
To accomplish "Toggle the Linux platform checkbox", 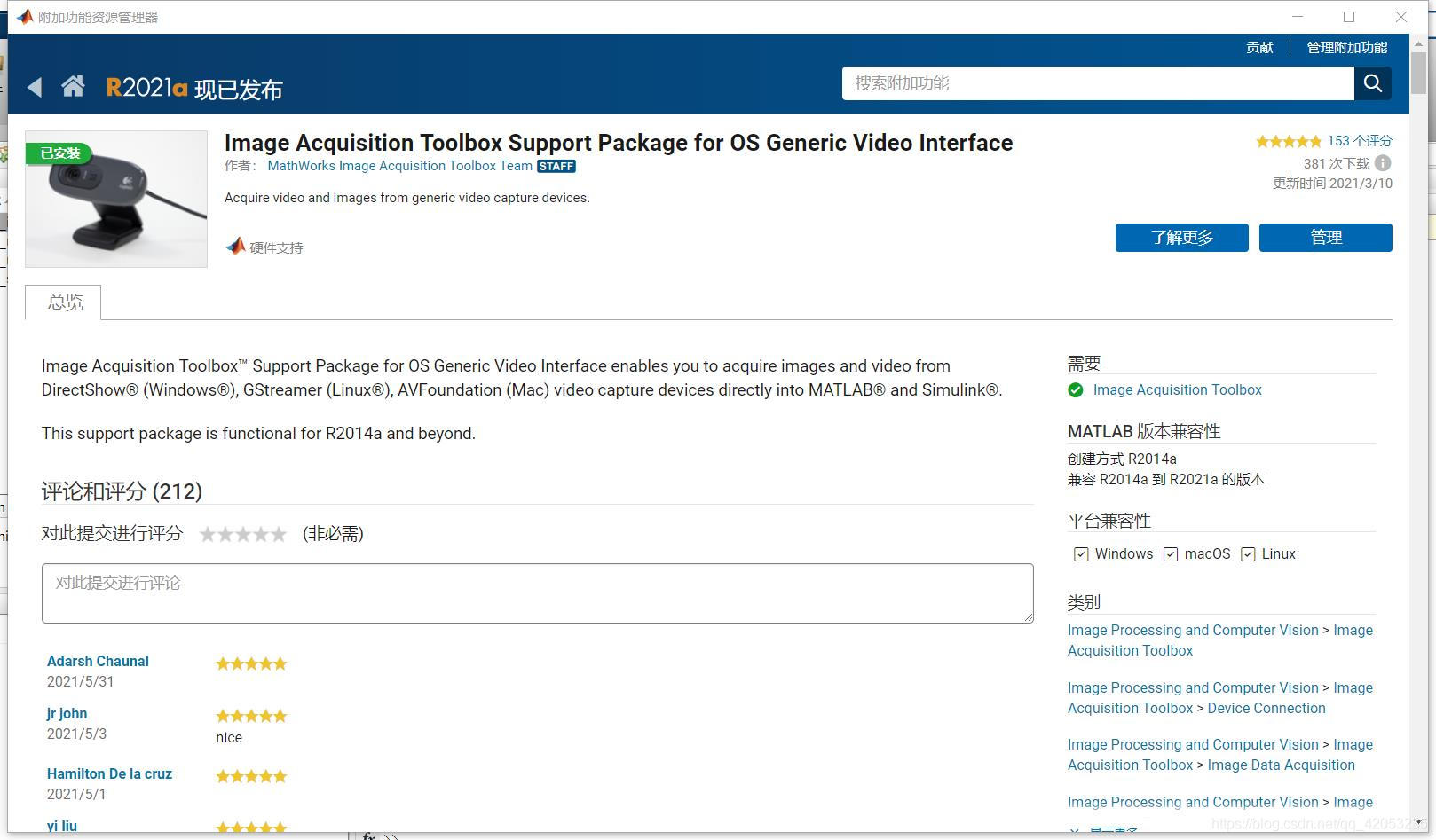I will pos(1248,554).
